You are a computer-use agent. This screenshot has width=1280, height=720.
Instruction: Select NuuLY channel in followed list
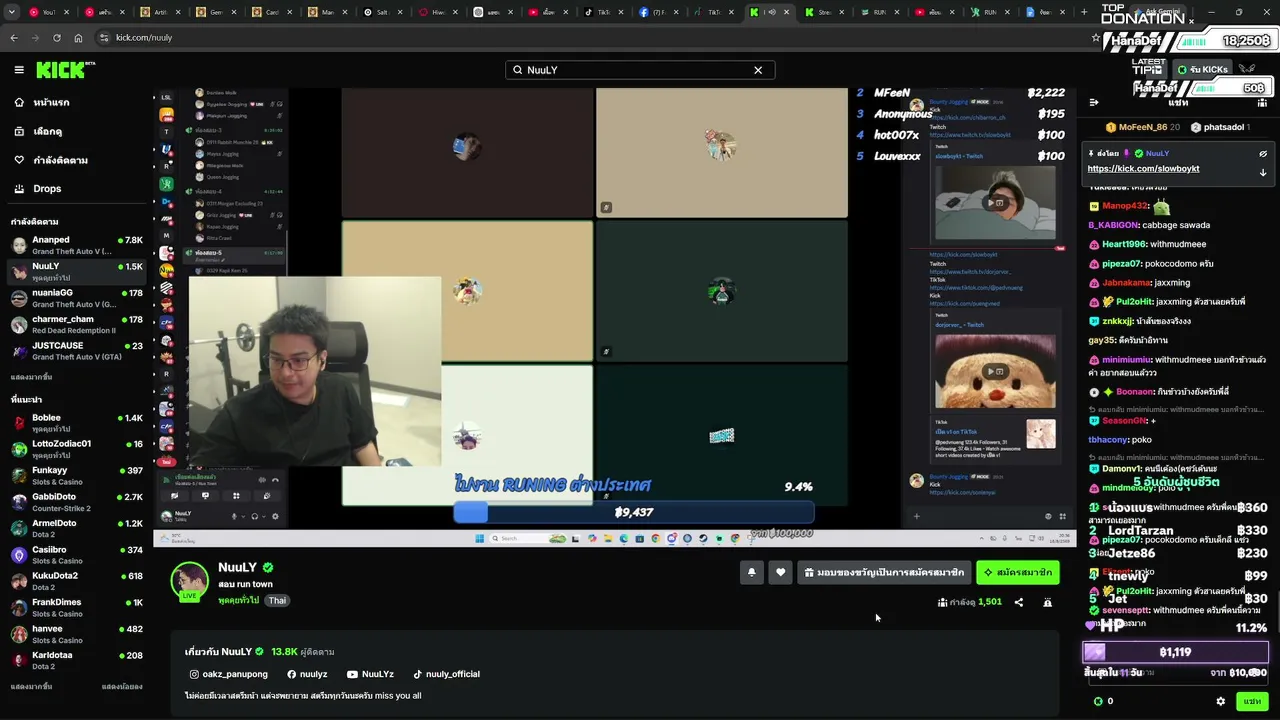(x=78, y=271)
